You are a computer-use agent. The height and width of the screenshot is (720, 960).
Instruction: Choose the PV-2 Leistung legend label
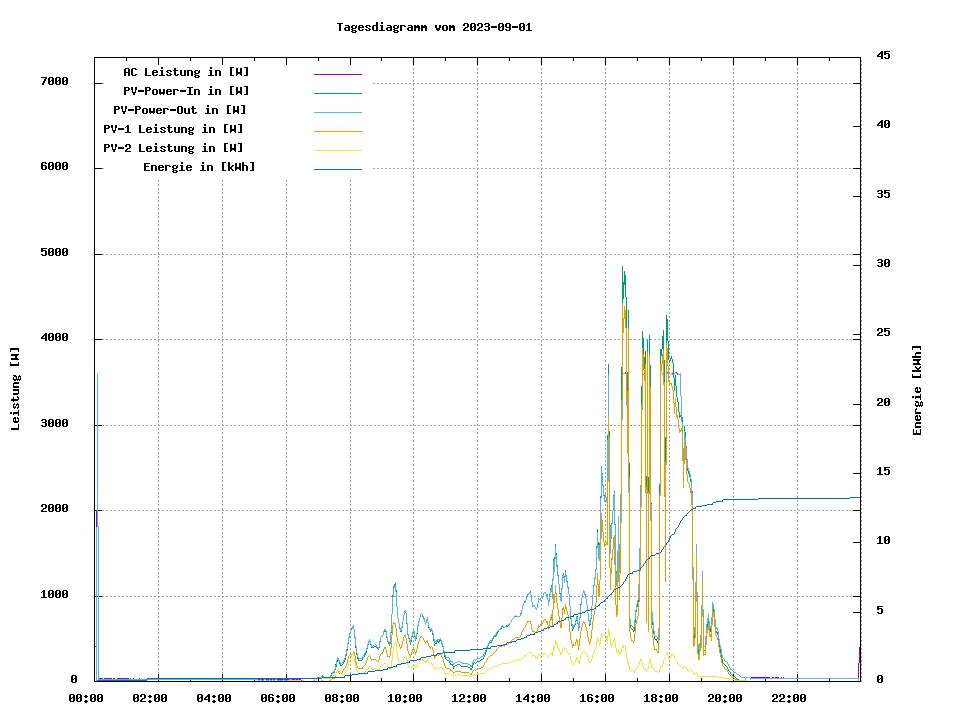tap(173, 148)
